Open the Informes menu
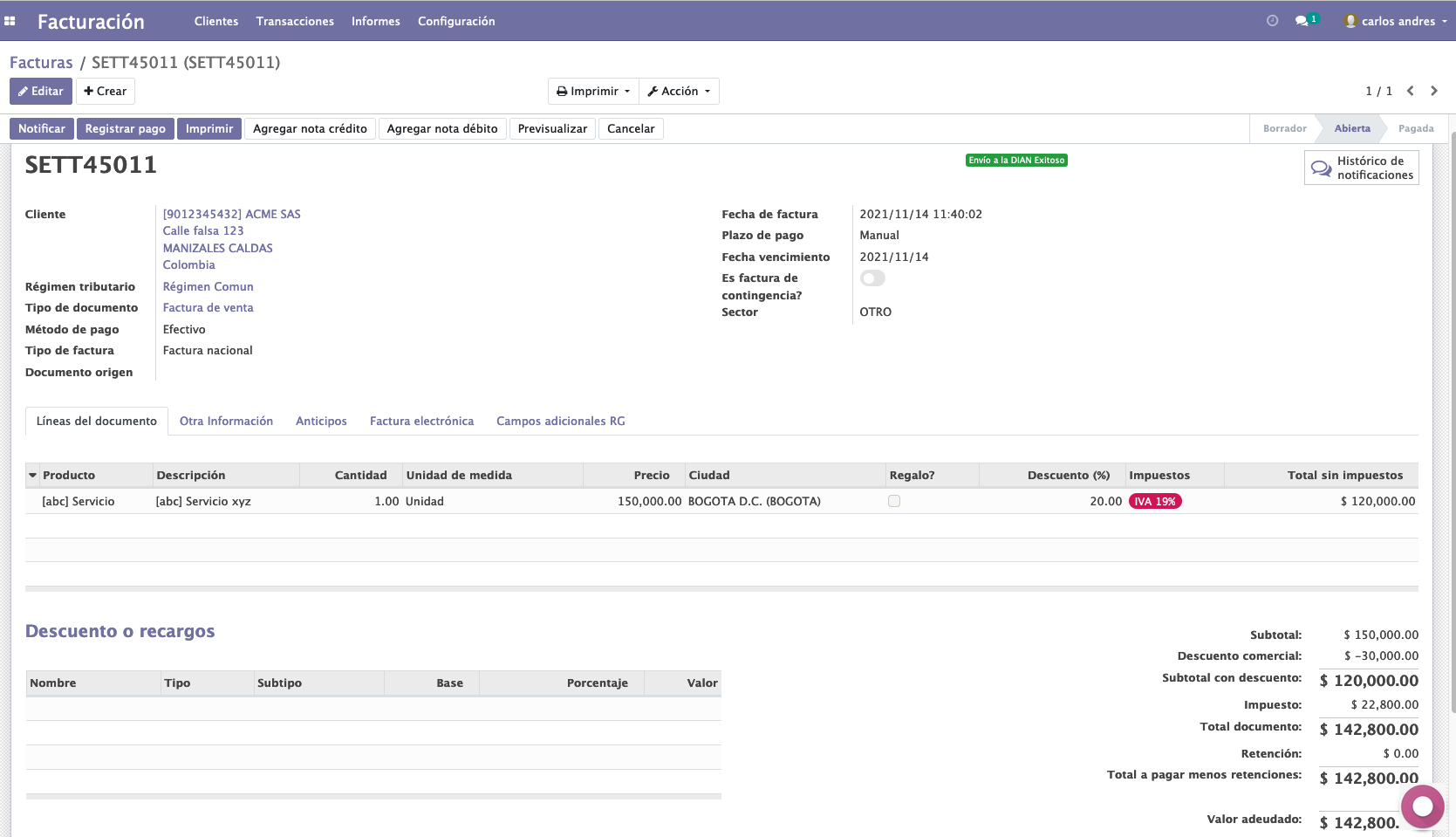The image size is (1456, 837). [376, 21]
